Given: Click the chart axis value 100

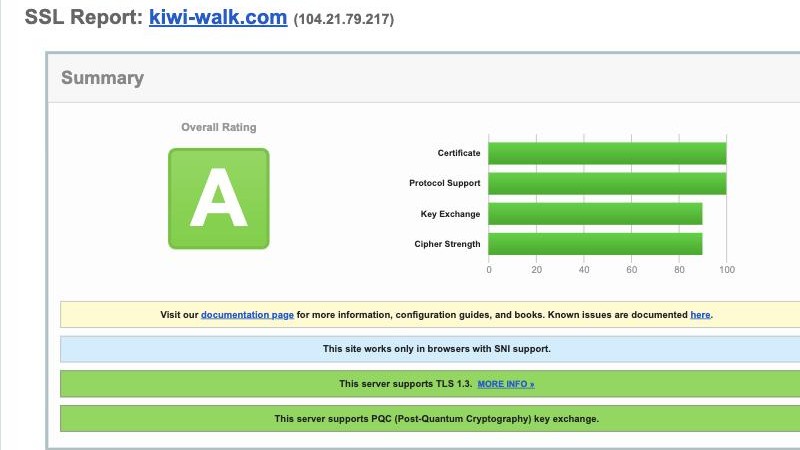Looking at the screenshot, I should click(x=727, y=270).
